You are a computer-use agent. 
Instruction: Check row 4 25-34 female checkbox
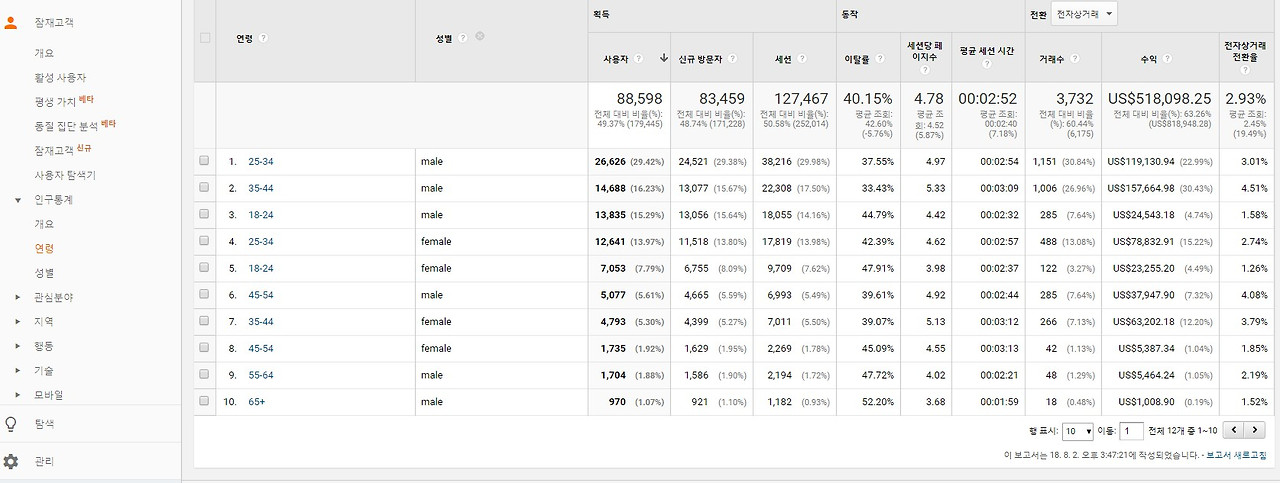click(x=205, y=241)
